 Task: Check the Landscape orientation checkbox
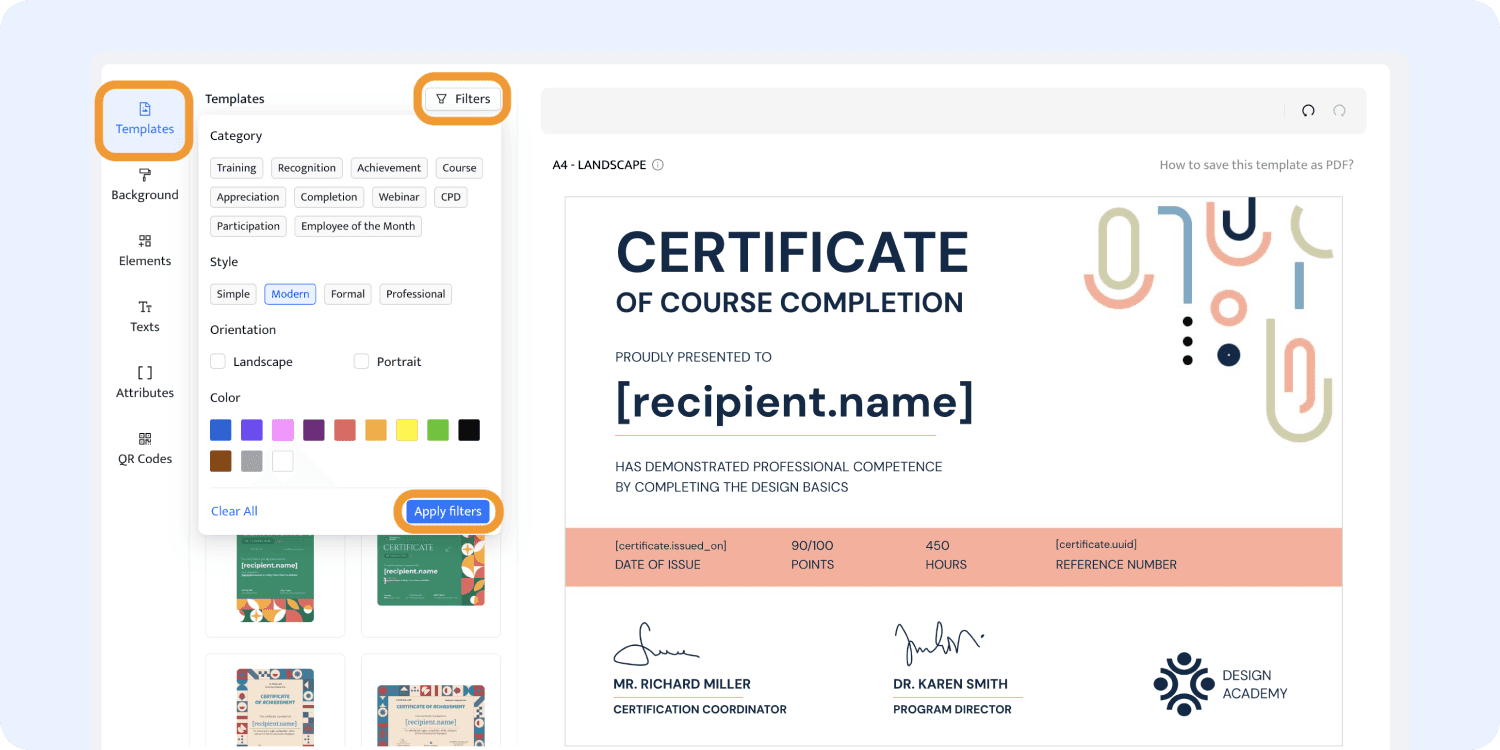coord(218,362)
